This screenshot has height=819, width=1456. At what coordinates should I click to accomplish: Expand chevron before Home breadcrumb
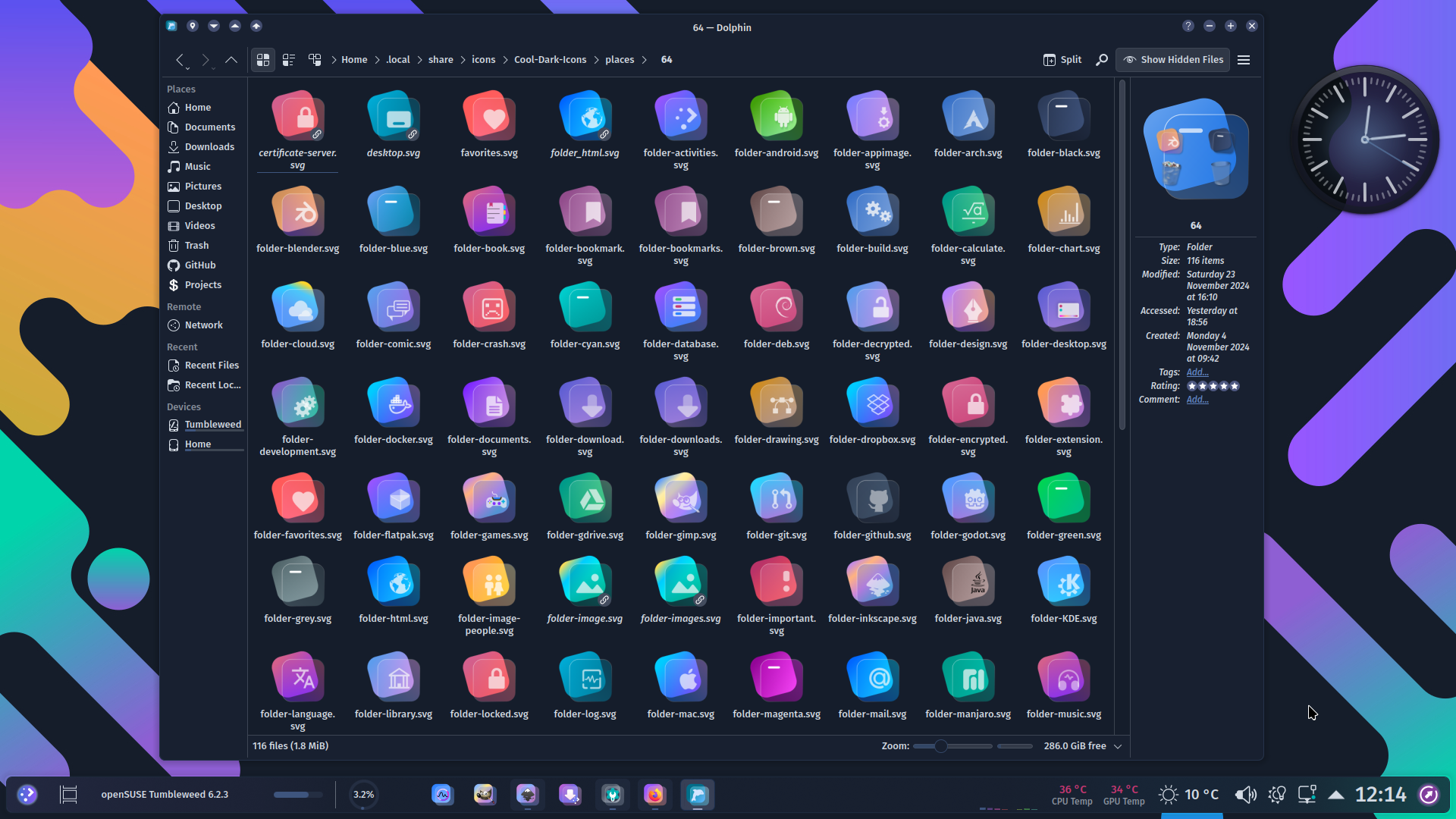click(x=334, y=60)
